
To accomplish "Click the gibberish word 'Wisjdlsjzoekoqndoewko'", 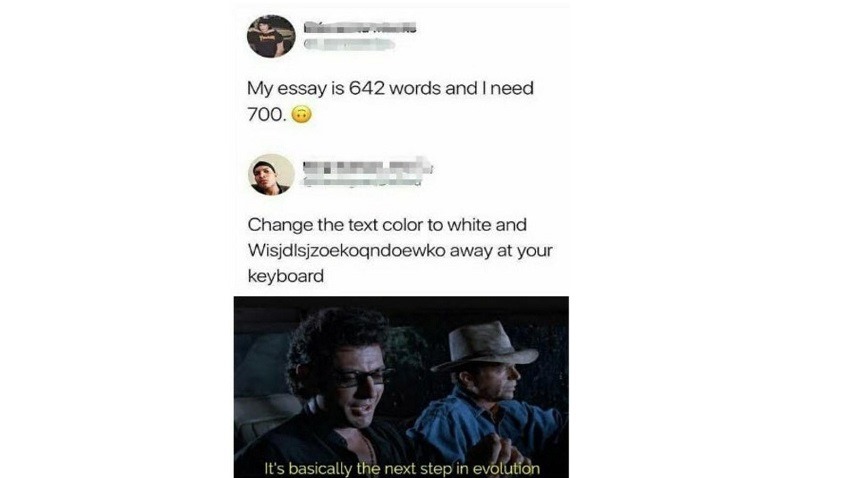I will (x=346, y=251).
